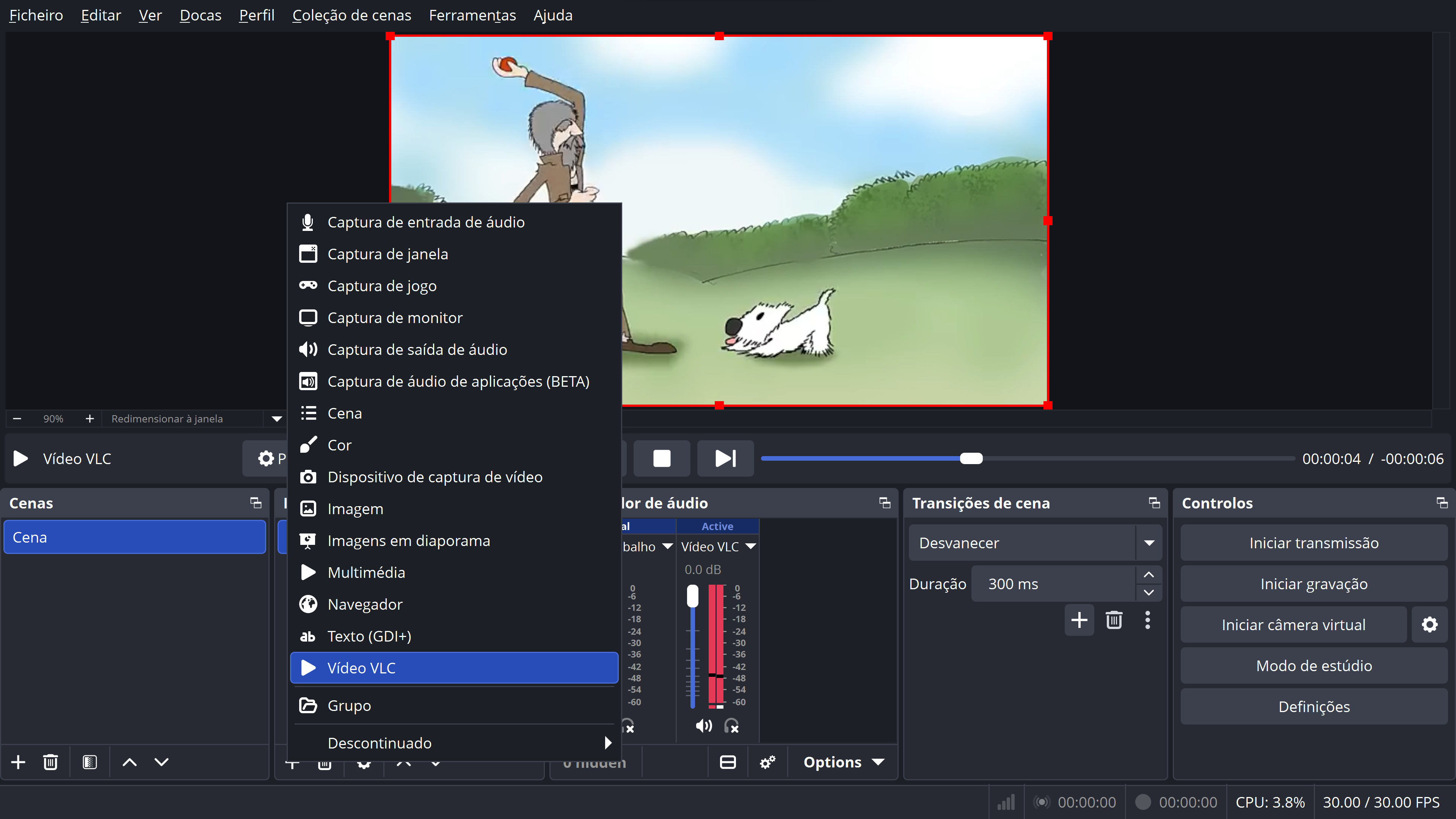The height and width of the screenshot is (819, 1456).
Task: Open the Ferramentas menu
Action: pos(472,15)
